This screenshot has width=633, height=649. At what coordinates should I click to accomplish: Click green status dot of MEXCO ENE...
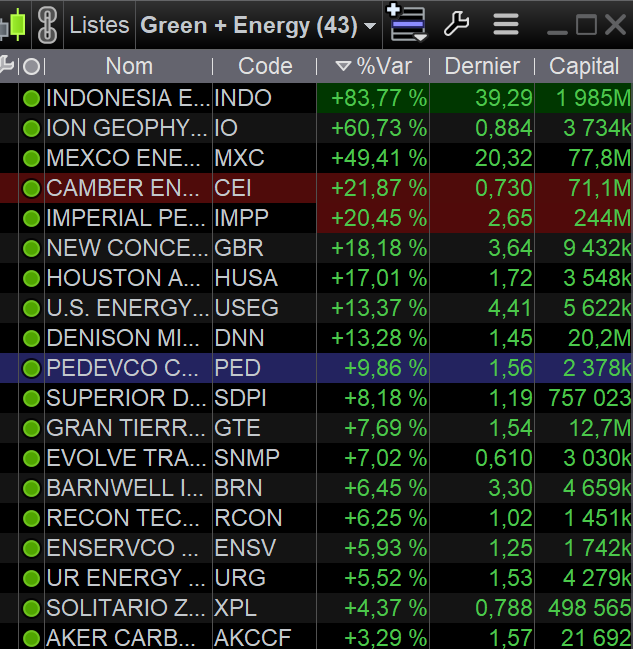point(31,159)
